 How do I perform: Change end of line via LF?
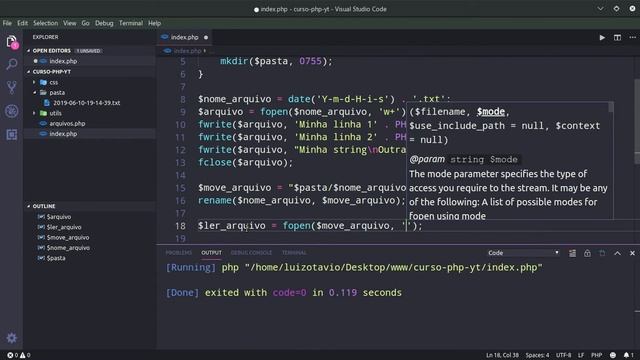pyautogui.click(x=581, y=355)
